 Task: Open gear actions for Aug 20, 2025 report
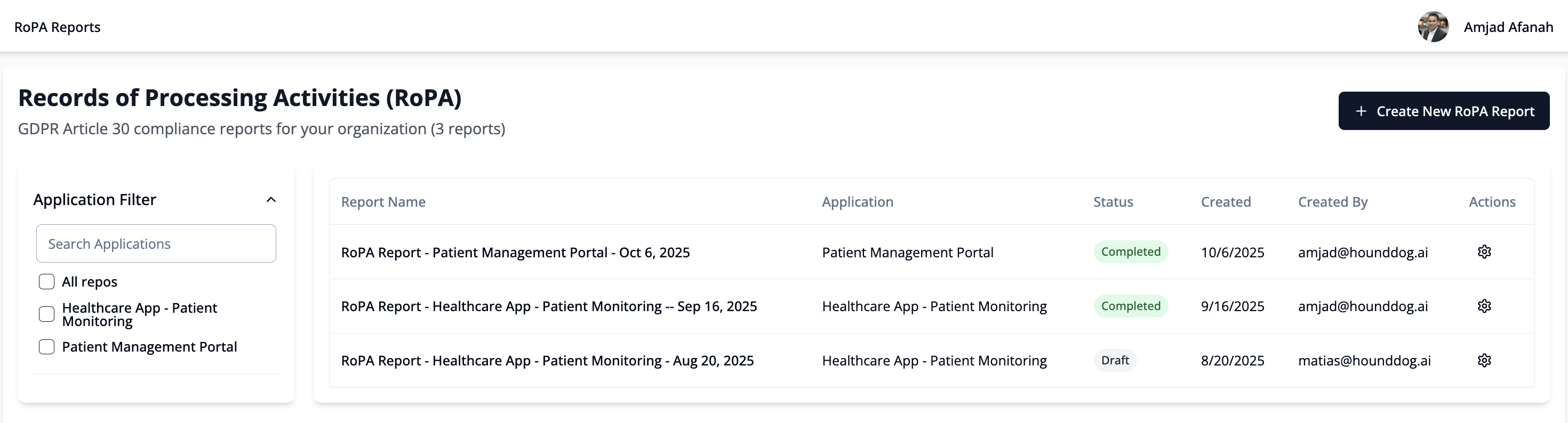click(x=1484, y=360)
